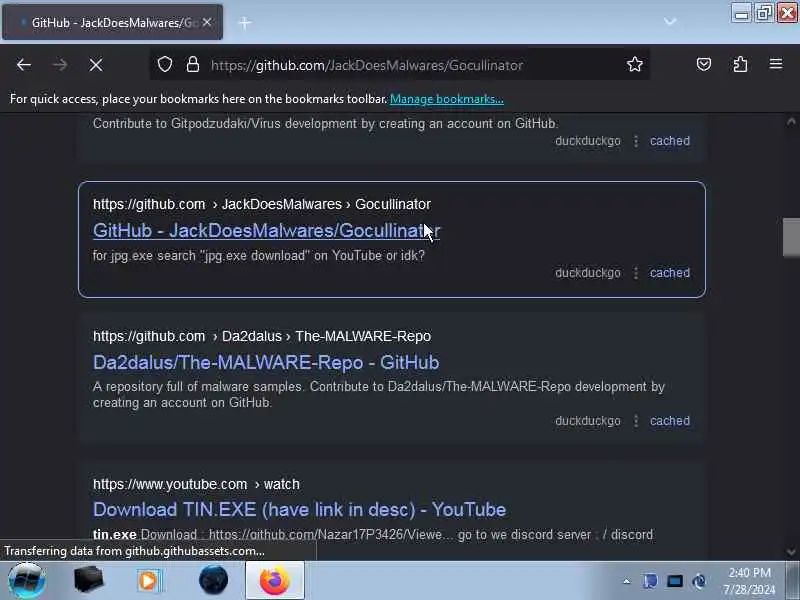800x600 pixels.
Task: Select the GitHub - JackDoesMalwares tab
Action: coord(112,22)
